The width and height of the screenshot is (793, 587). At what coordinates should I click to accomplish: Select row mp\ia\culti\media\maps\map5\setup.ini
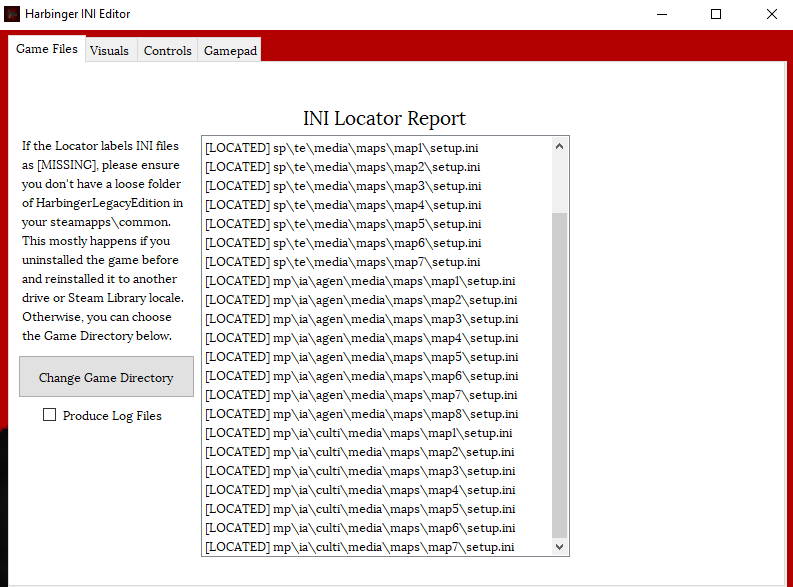click(377, 509)
